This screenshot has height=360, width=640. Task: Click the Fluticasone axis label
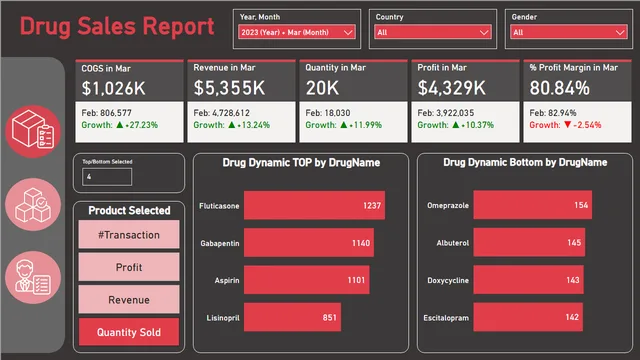(x=219, y=206)
